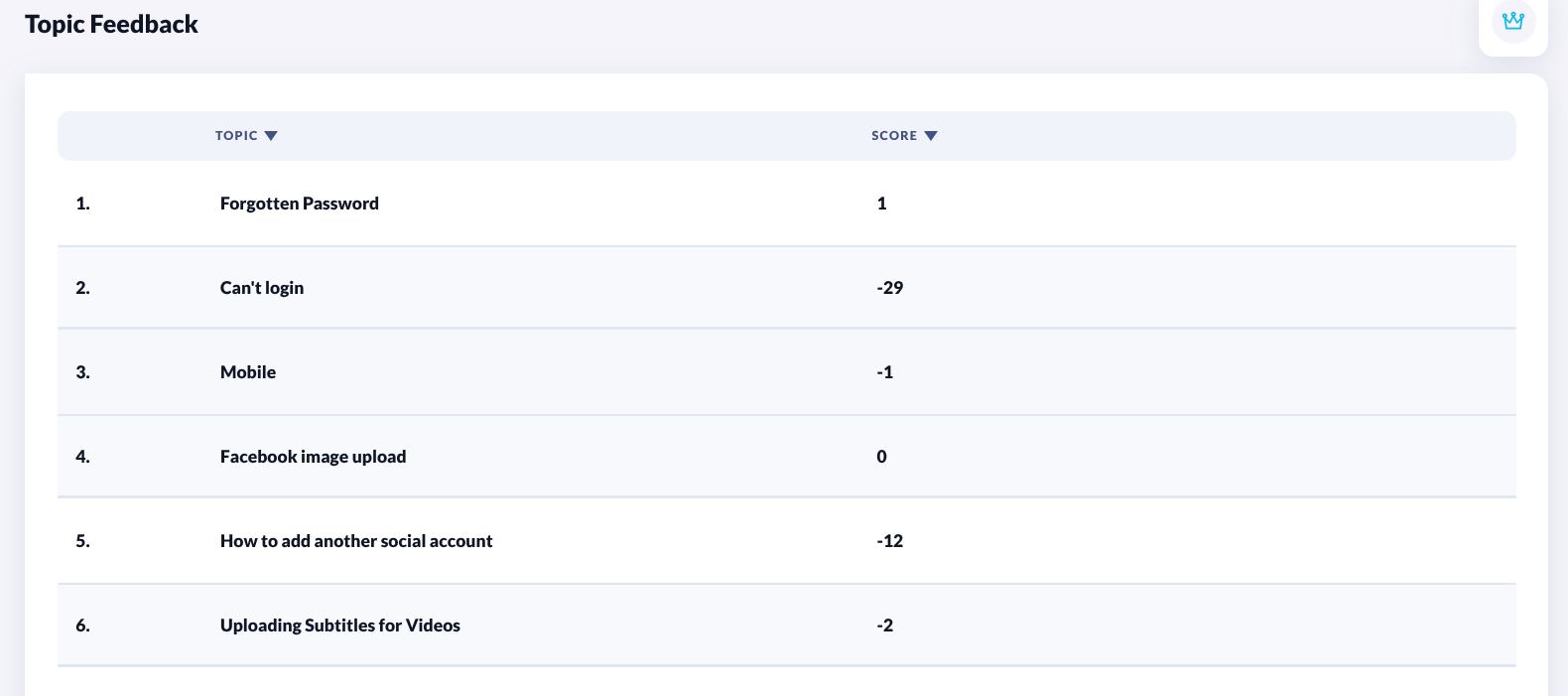Click the score 1 for Forgotten Password
This screenshot has width=1568, height=696.
(881, 204)
